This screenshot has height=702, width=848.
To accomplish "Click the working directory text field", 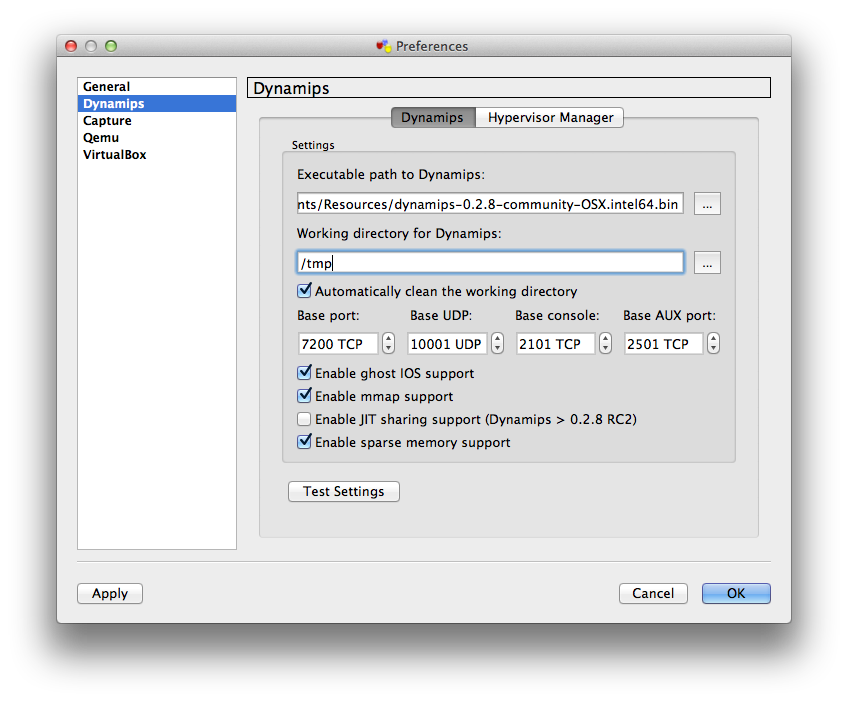I will pyautogui.click(x=490, y=263).
